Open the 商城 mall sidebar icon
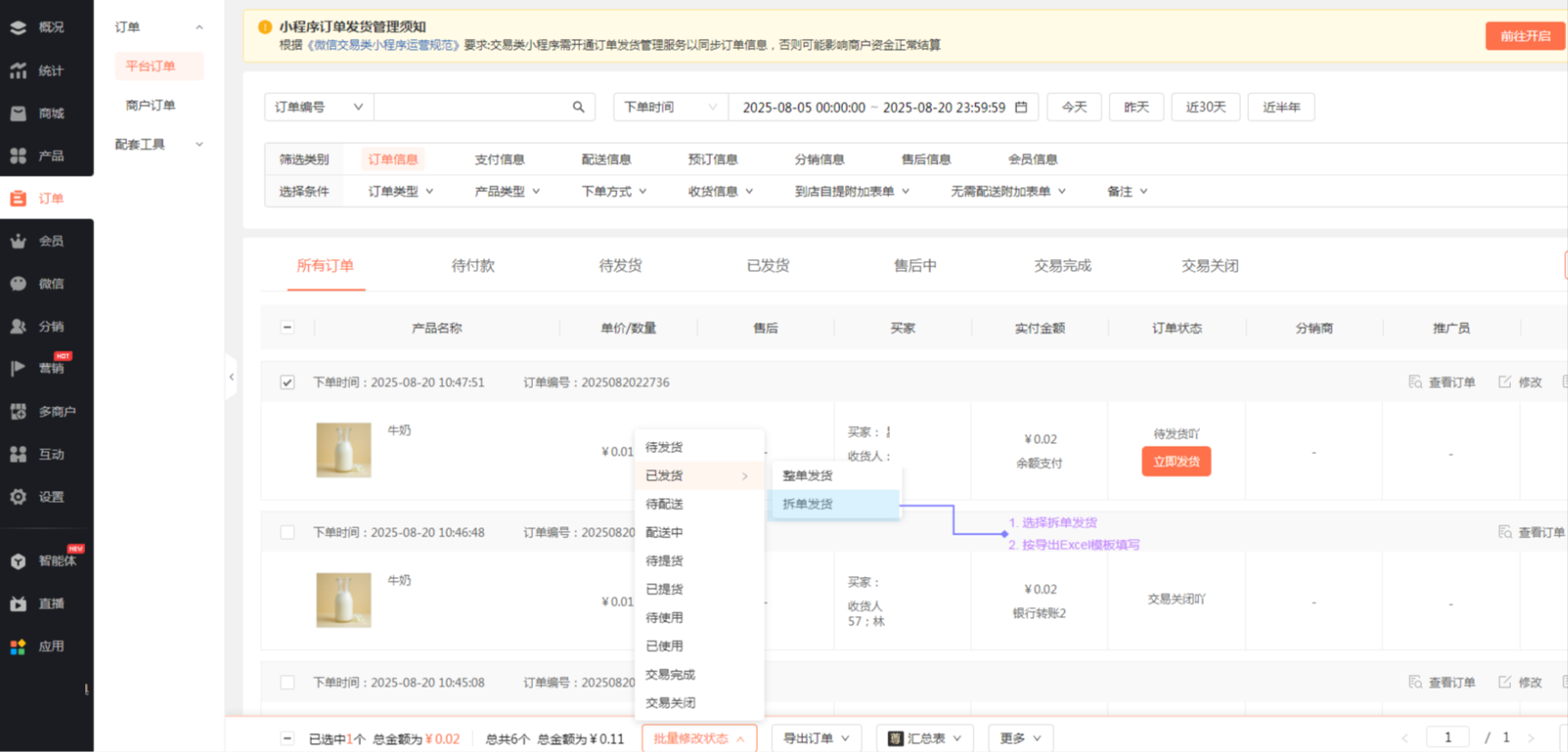This screenshot has width=1568, height=752. tap(18, 113)
